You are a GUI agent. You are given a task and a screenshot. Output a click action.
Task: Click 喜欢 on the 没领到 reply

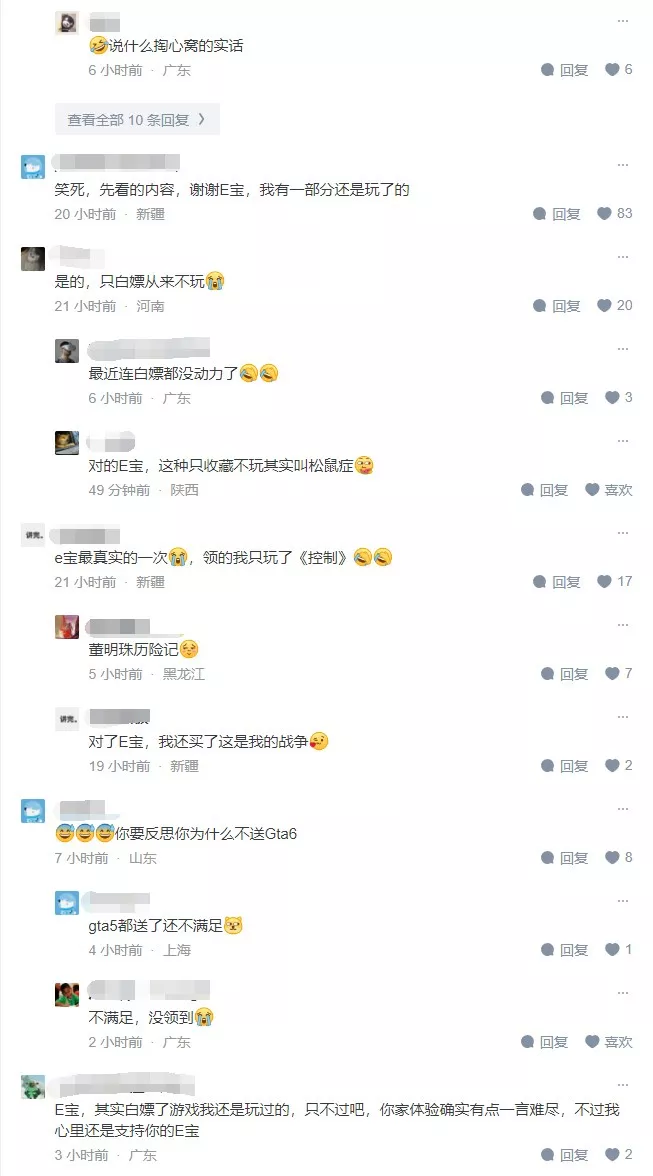click(x=609, y=1042)
